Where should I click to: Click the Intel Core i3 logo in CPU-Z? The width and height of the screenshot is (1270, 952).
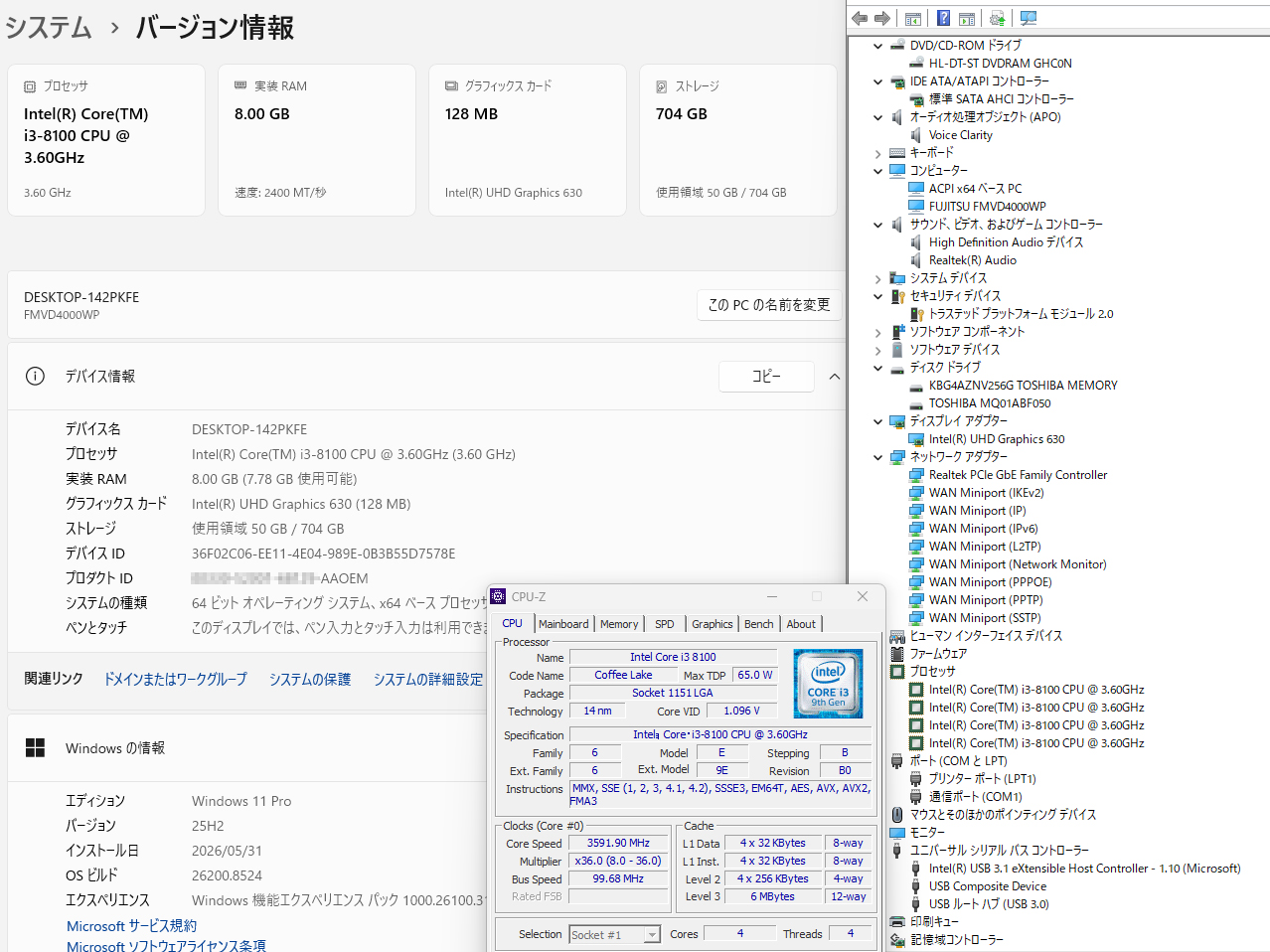[828, 684]
